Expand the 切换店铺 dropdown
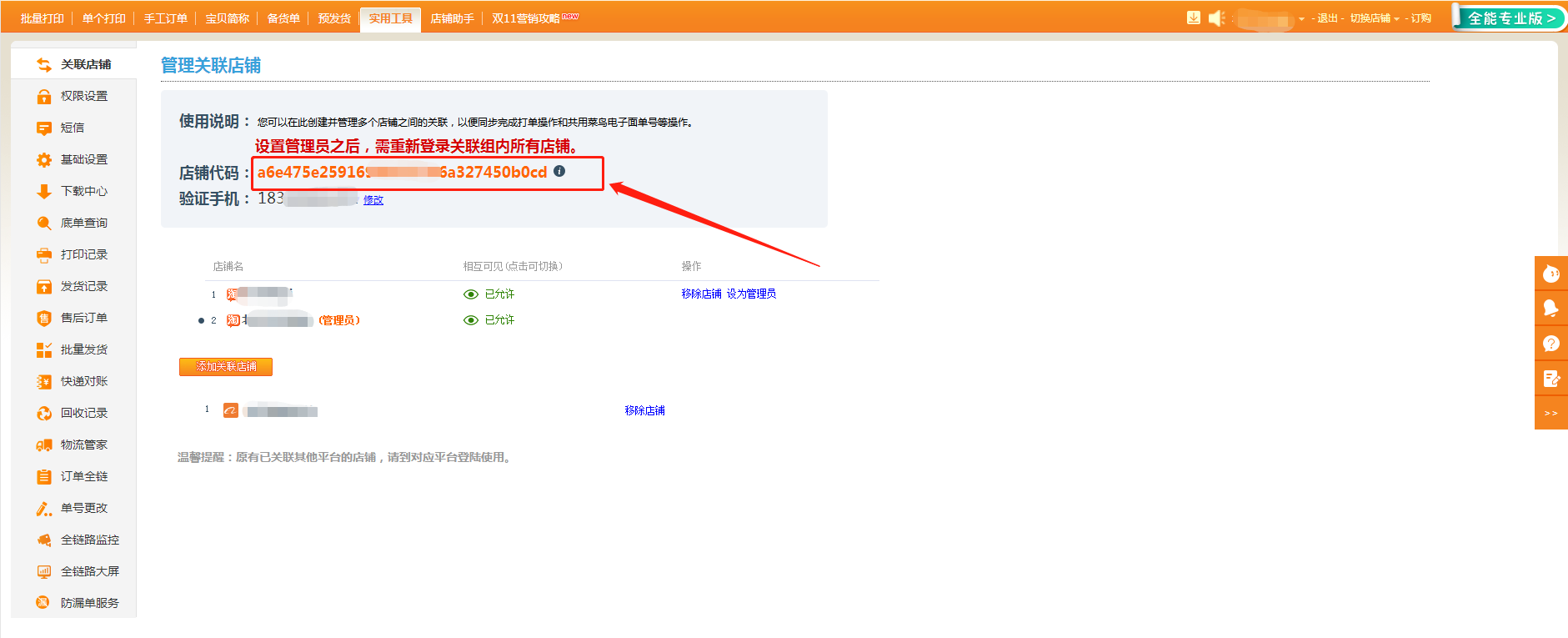This screenshot has height=638, width=1568. [x=1375, y=18]
